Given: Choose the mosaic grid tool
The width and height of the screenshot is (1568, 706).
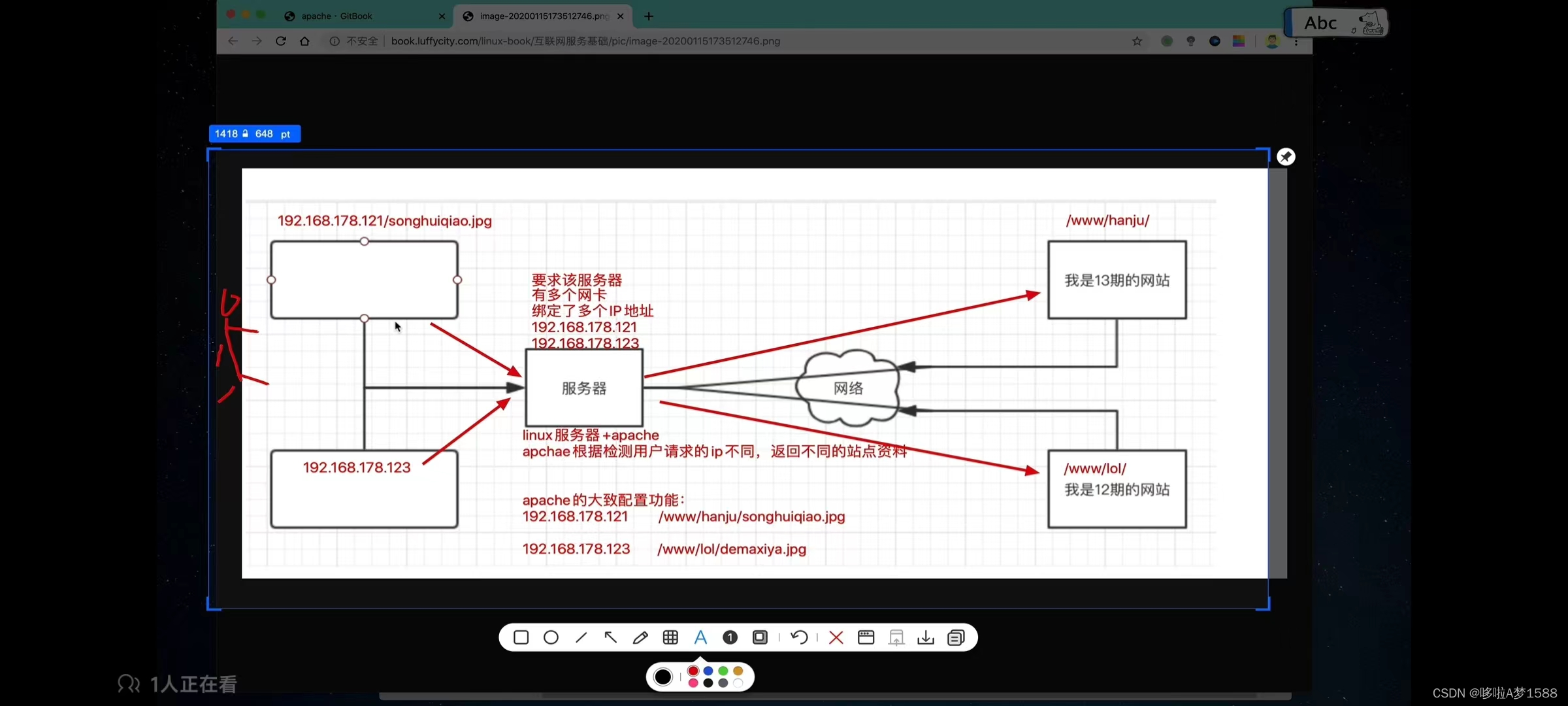Looking at the screenshot, I should [670, 637].
